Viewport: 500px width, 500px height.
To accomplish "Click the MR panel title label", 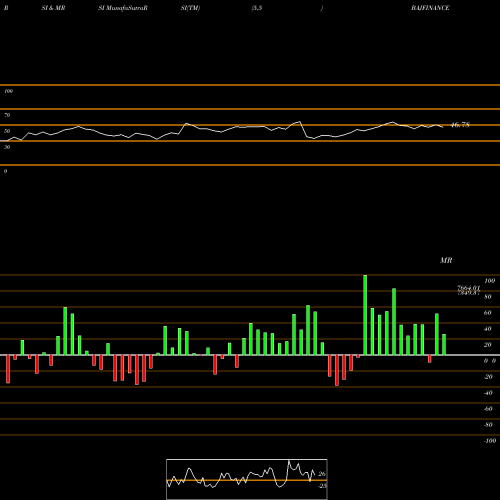I will 446,260.
